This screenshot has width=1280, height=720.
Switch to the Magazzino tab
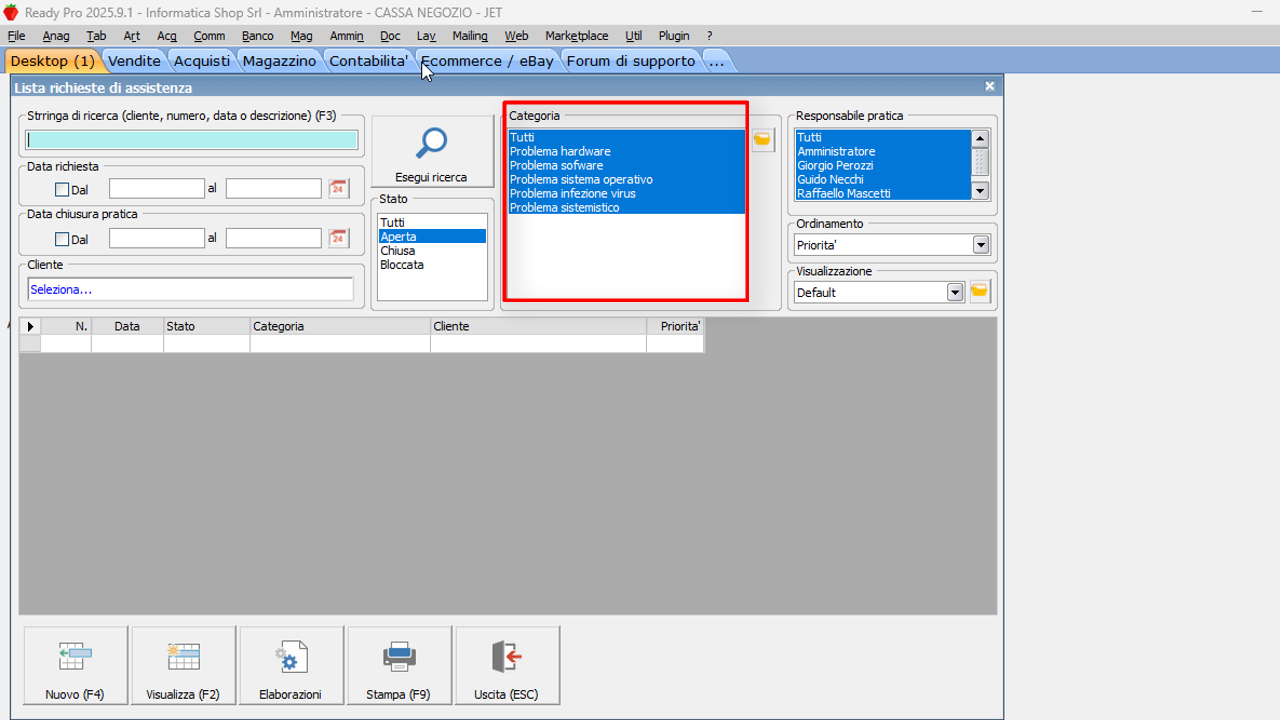tap(279, 61)
